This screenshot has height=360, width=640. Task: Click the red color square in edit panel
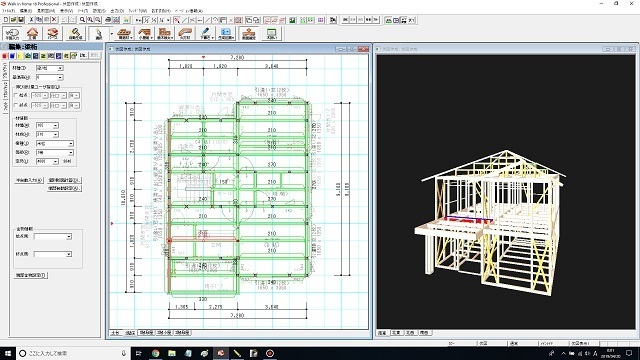pyautogui.click(x=4, y=56)
